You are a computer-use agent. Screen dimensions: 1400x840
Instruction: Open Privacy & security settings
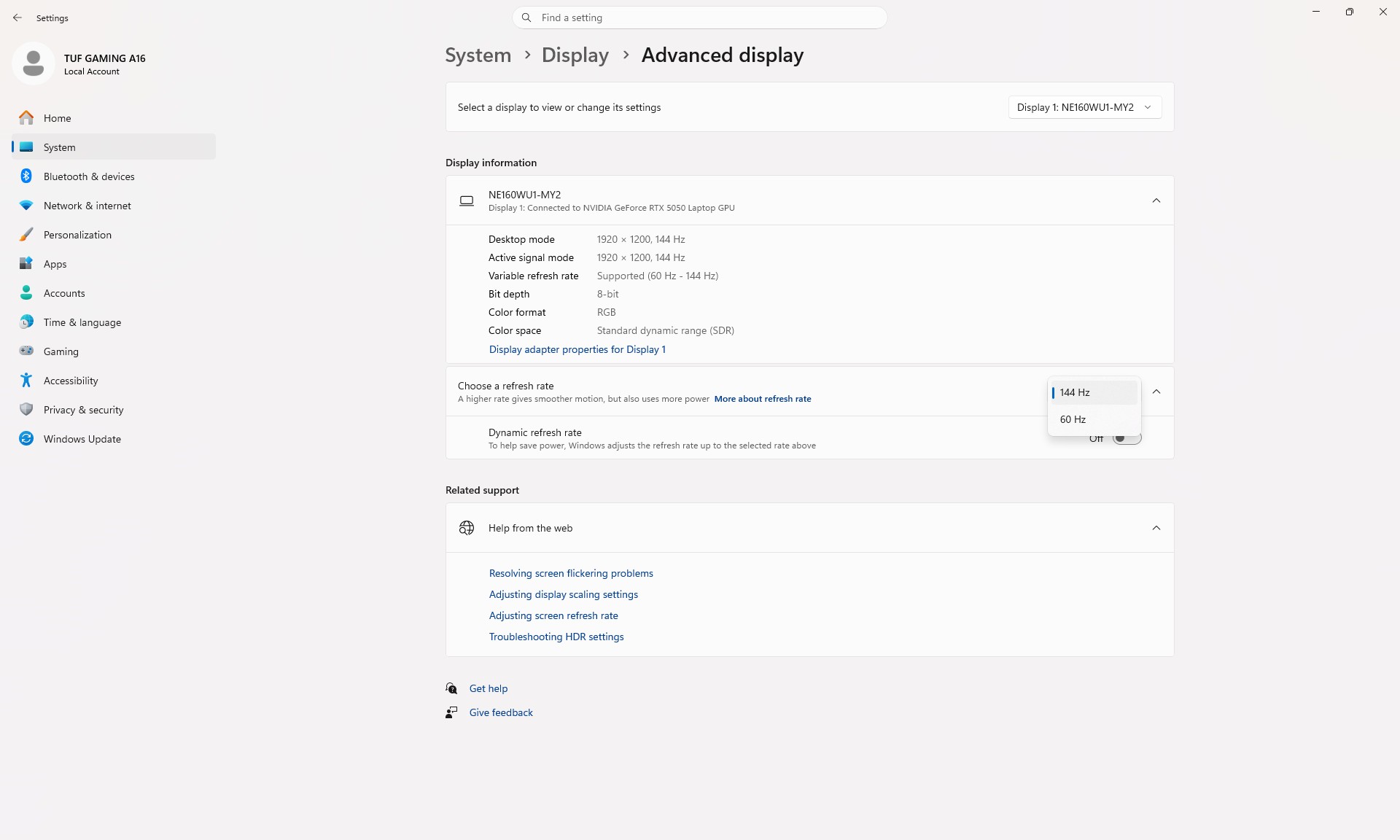tap(114, 410)
